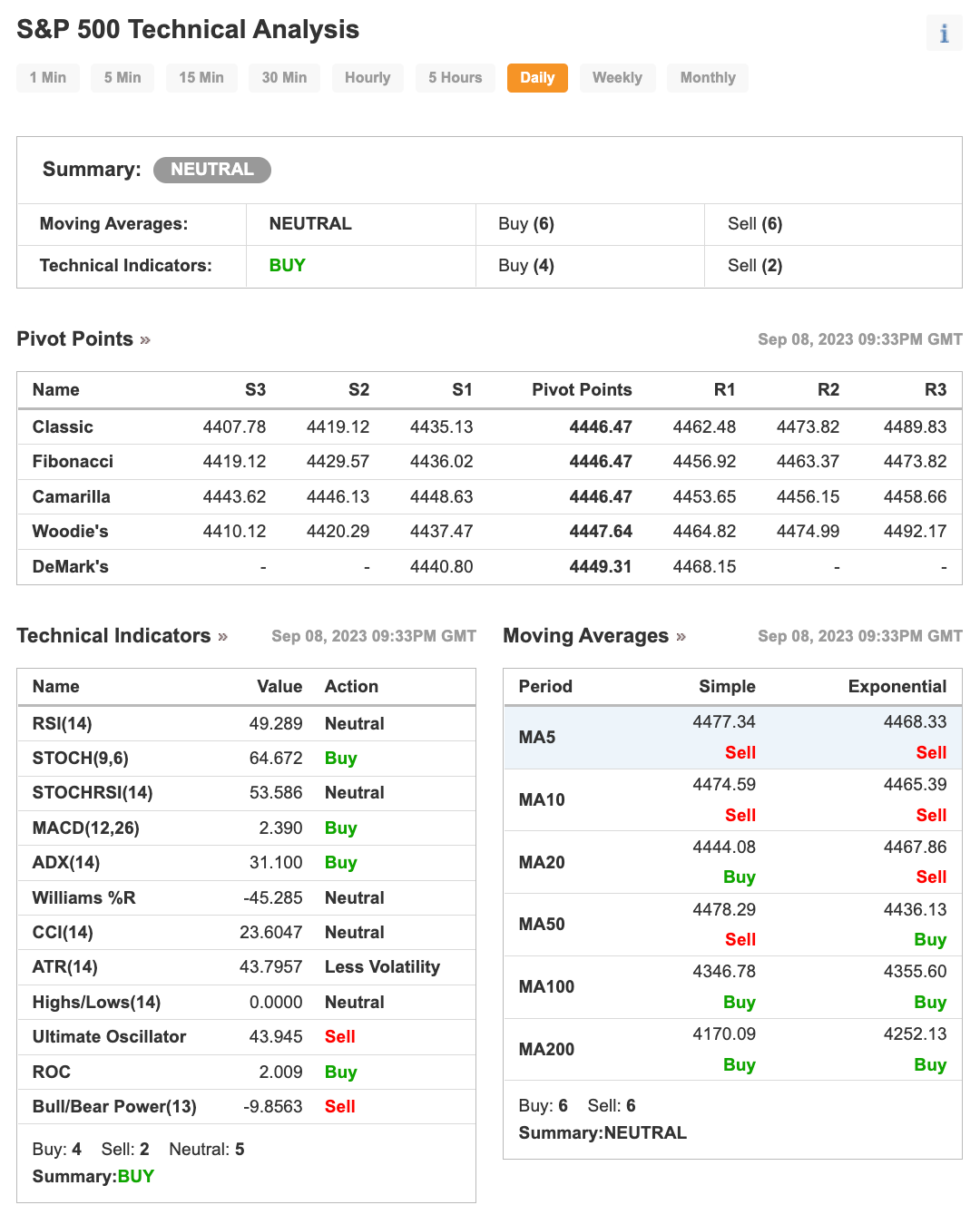This screenshot has width=980, height=1205.
Task: Open the 5 Hours timeframe tab
Action: 456,78
